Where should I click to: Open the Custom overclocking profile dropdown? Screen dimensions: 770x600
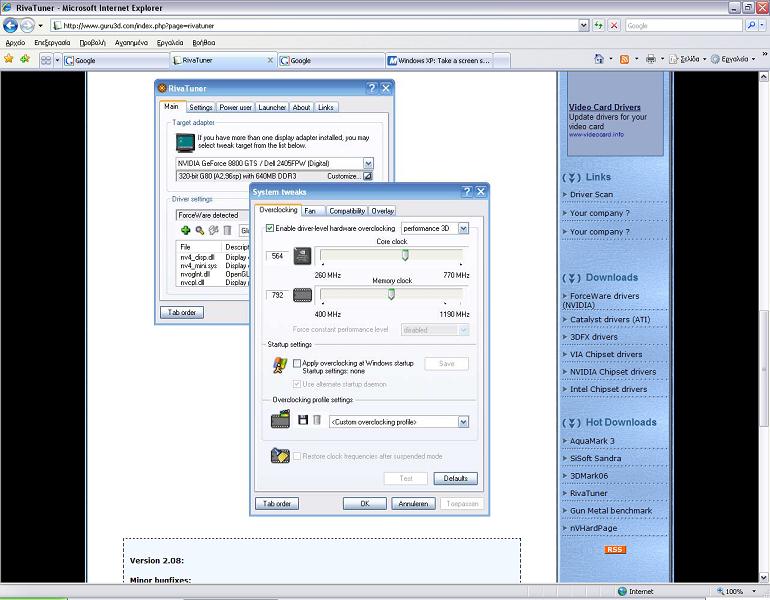coord(463,422)
